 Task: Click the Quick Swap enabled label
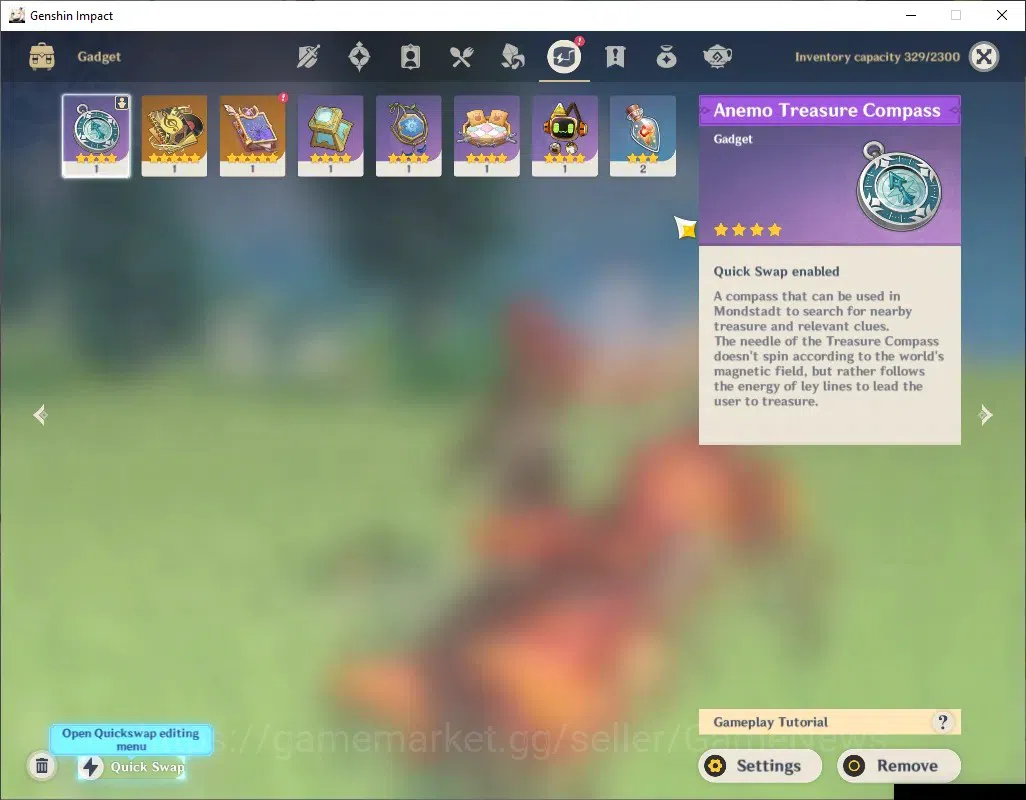tap(776, 271)
